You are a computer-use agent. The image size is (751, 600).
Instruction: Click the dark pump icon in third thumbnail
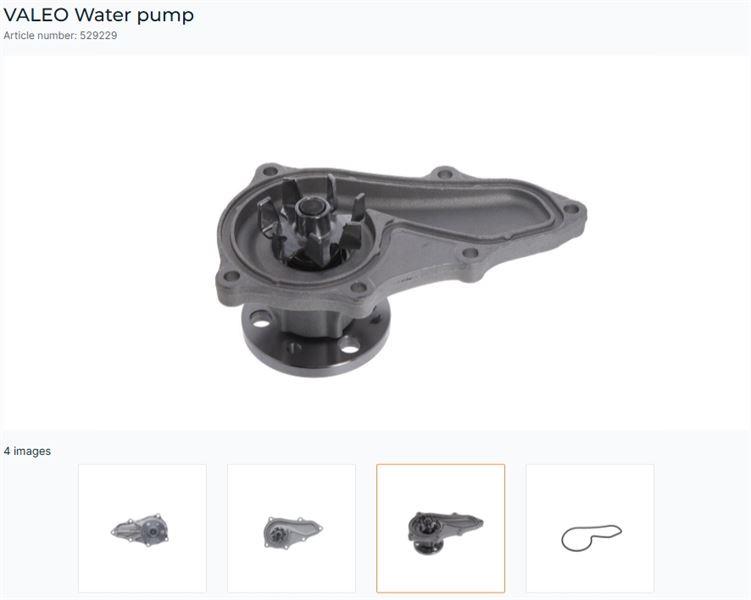click(445, 533)
